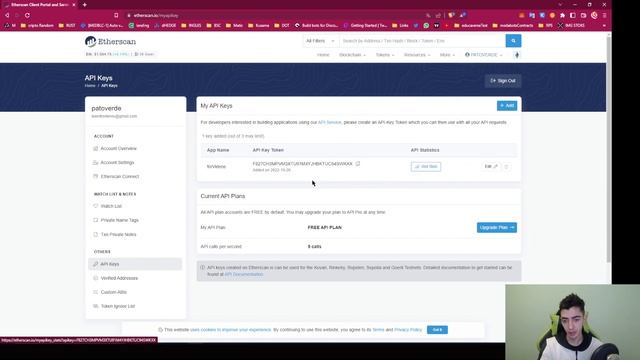This screenshot has width=640, height=360.
Task: Click the patoverde username heading
Action: [106, 109]
